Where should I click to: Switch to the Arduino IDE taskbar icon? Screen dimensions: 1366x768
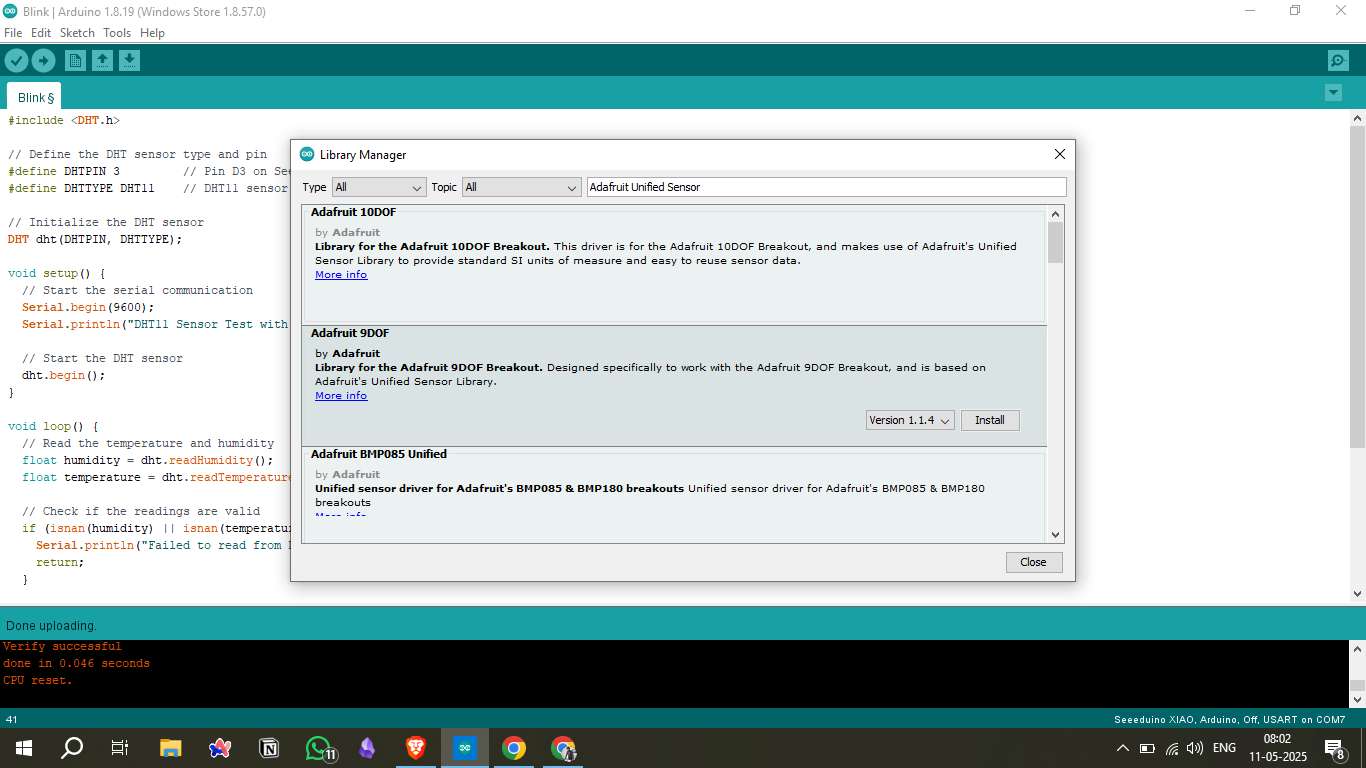click(x=465, y=748)
